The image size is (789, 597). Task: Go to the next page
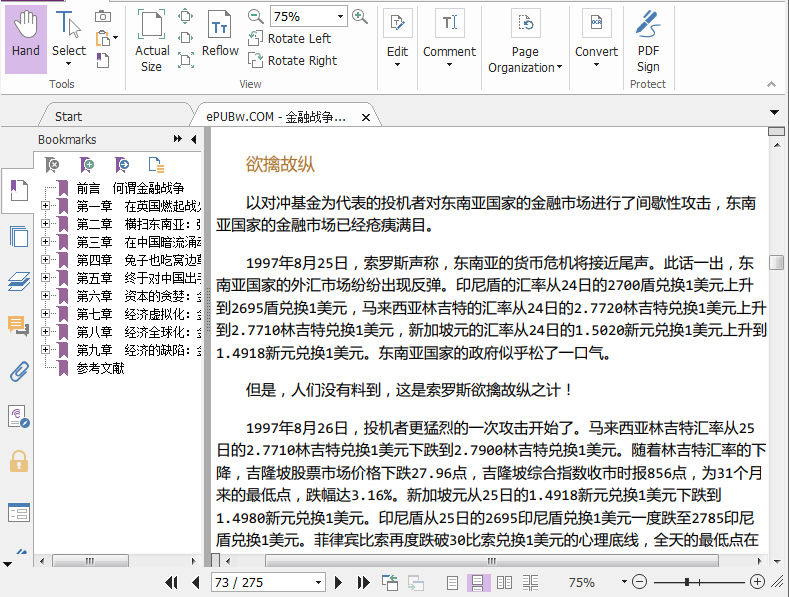click(338, 582)
